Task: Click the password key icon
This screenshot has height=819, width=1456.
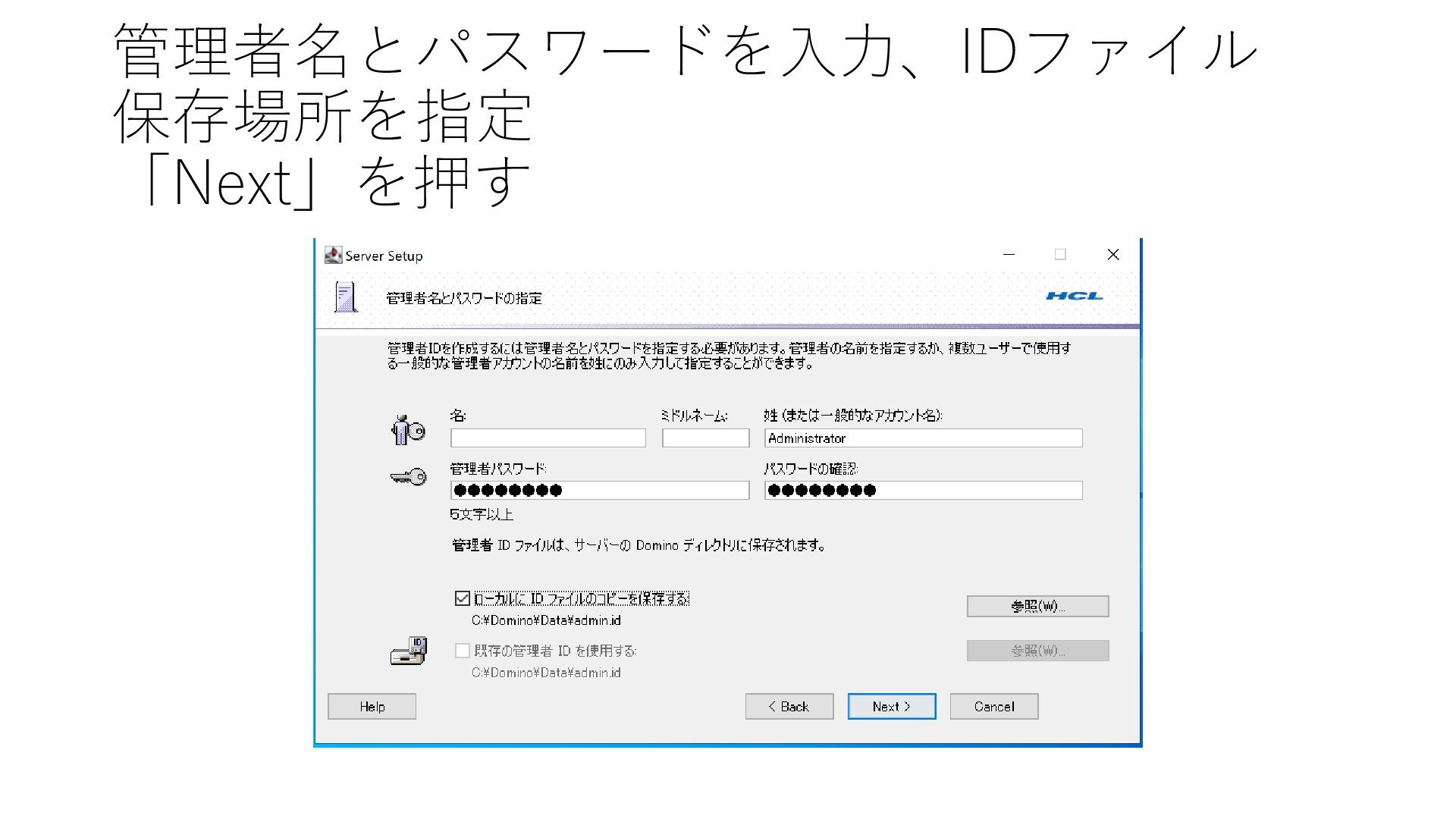Action: (408, 477)
